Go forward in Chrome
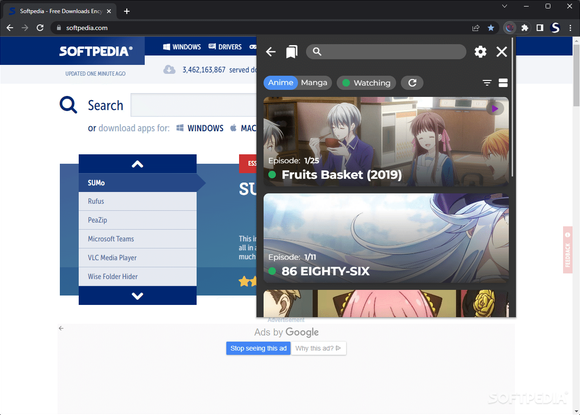The height and width of the screenshot is (415, 580). click(25, 28)
